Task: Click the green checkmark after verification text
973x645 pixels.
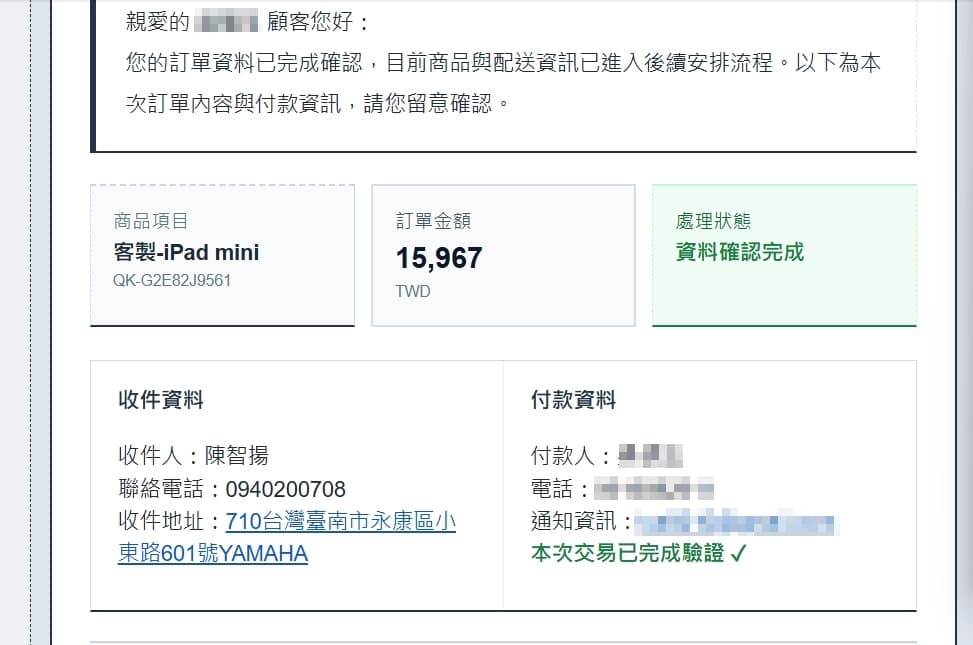Action: (738, 553)
